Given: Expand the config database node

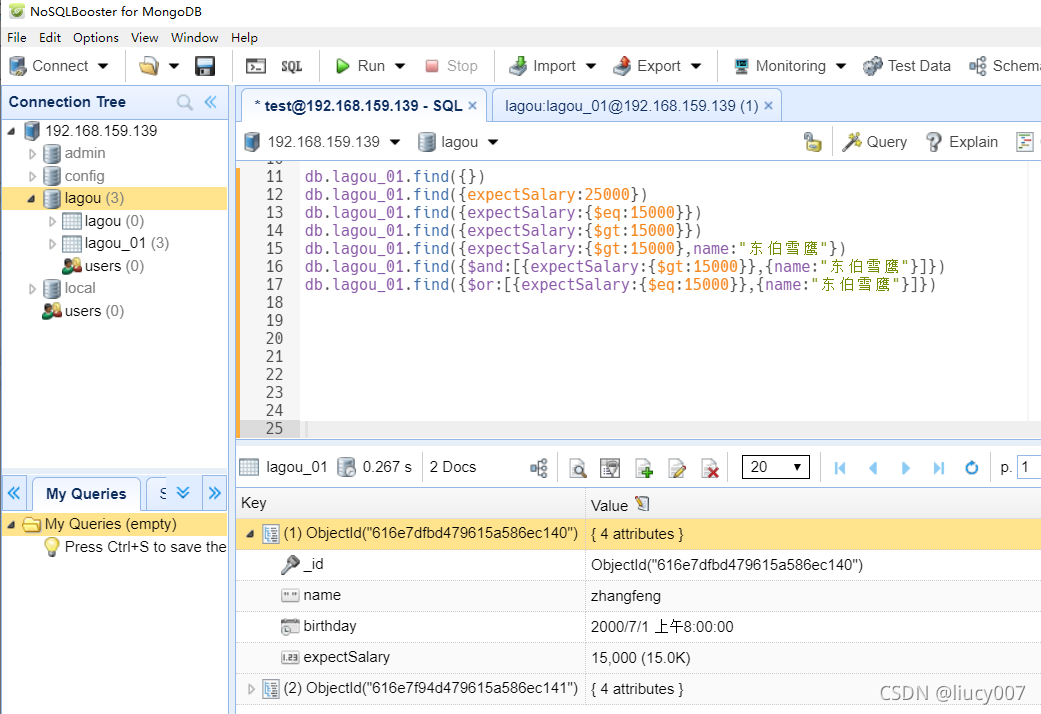Looking at the screenshot, I should coord(32,176).
